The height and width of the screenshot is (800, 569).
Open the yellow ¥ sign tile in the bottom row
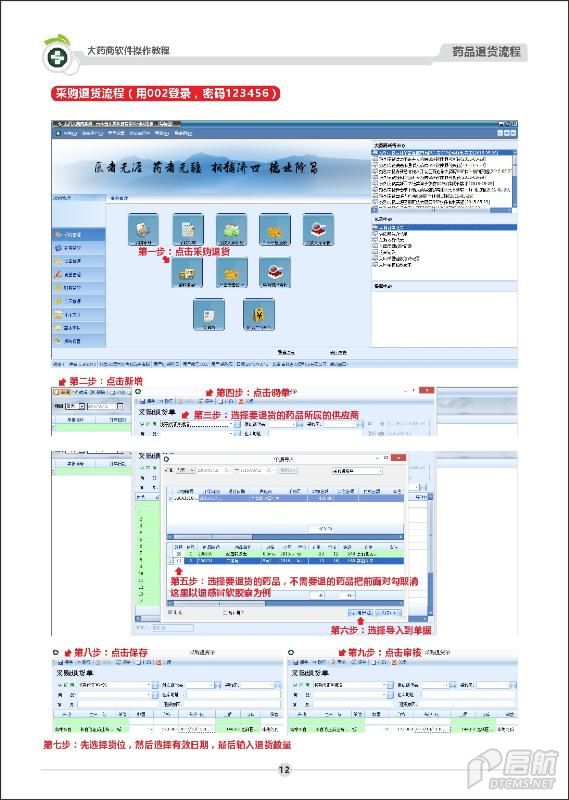pyautogui.click(x=259, y=314)
